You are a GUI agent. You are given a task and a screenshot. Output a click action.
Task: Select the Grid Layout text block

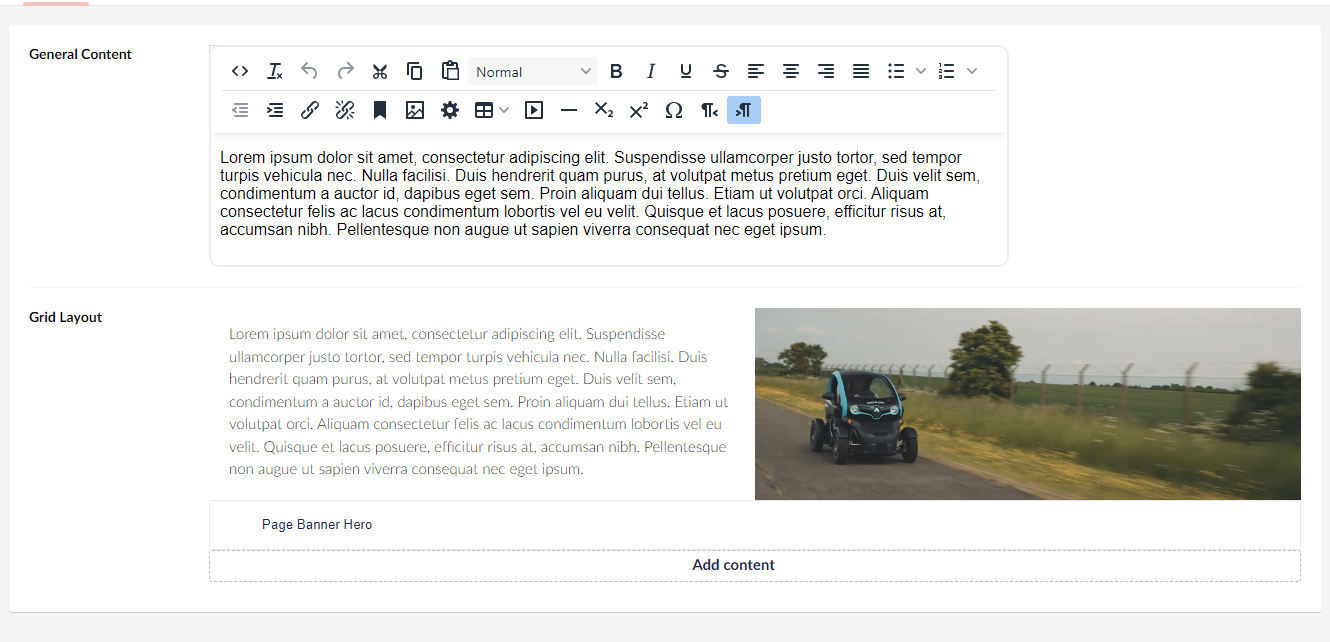(x=480, y=402)
